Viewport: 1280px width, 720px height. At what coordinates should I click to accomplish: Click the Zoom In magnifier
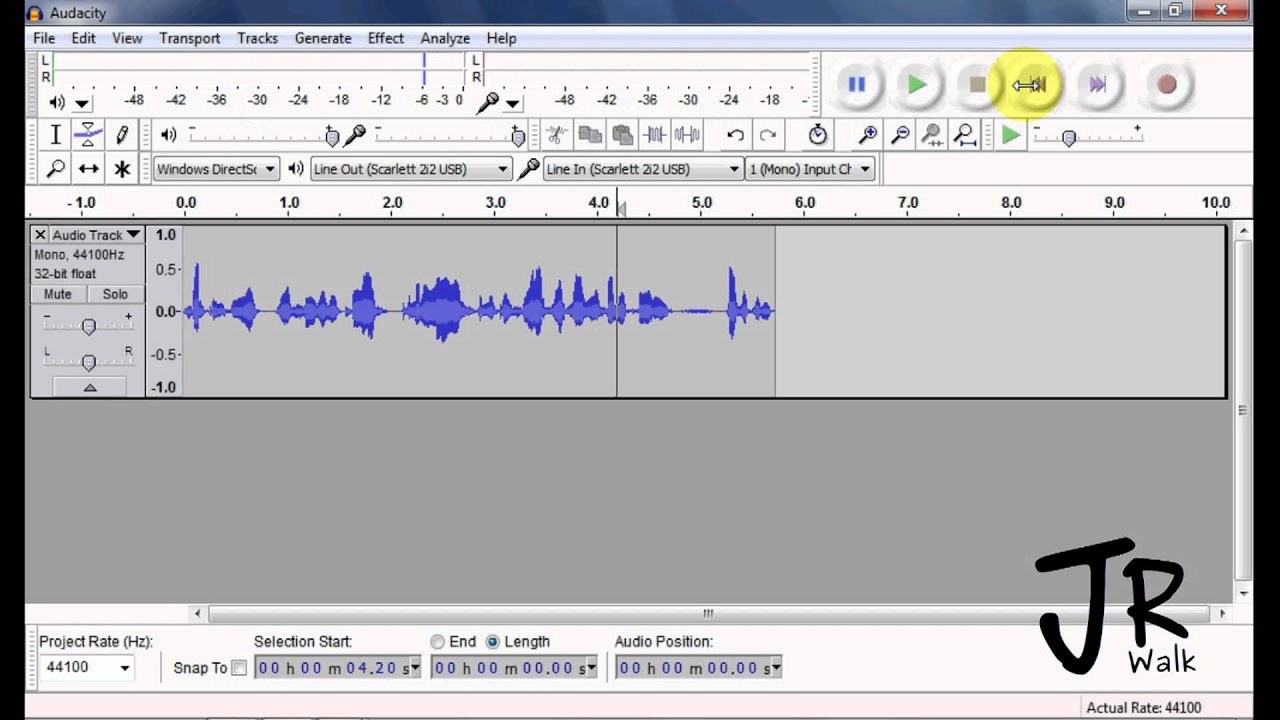tap(868, 134)
